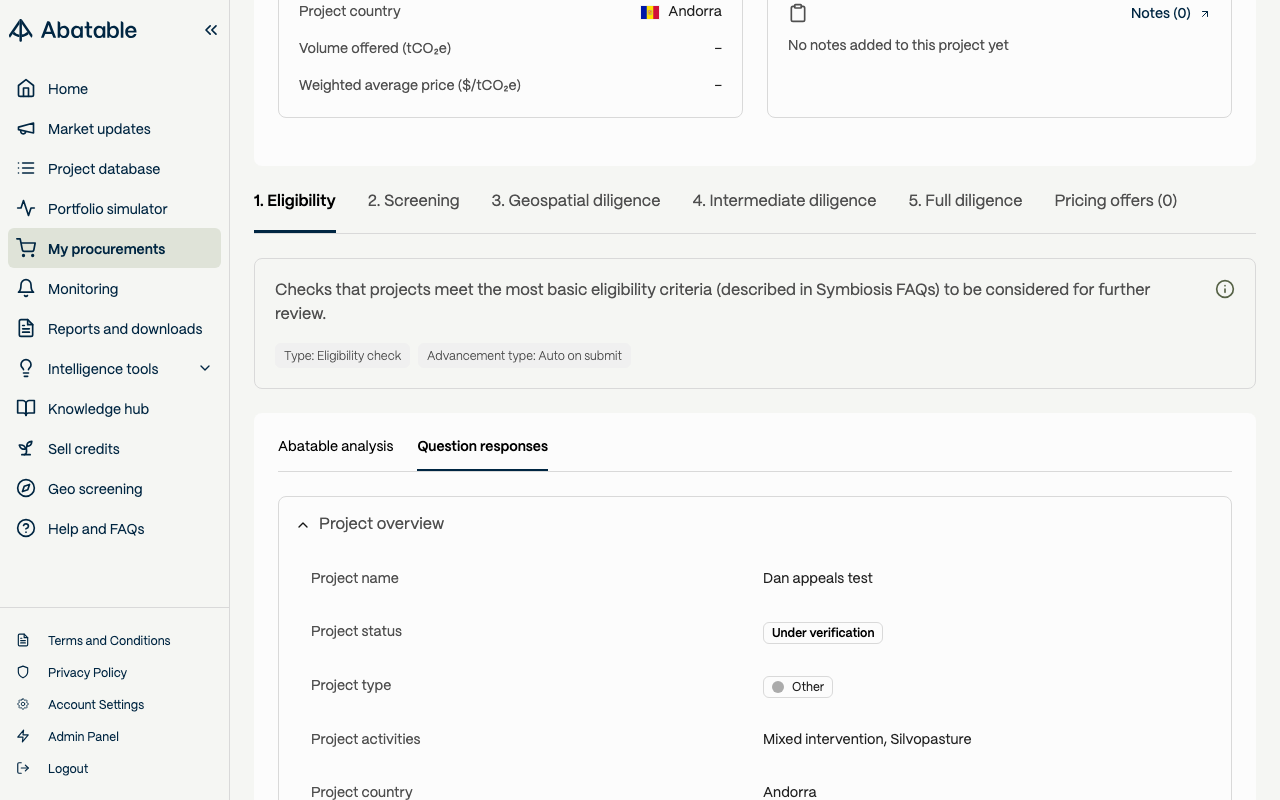The width and height of the screenshot is (1280, 800).
Task: Switch to the 2. Screening tab
Action: tap(413, 201)
